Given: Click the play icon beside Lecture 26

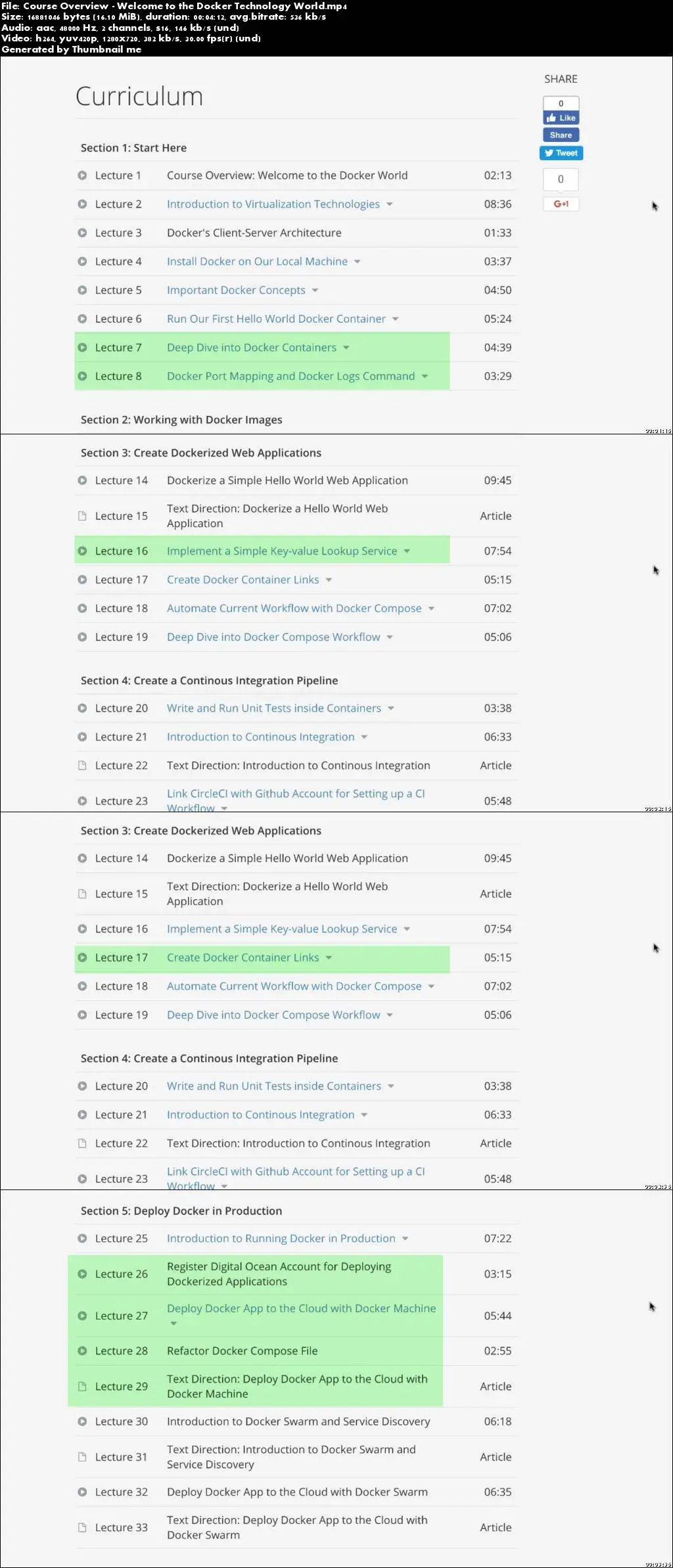Looking at the screenshot, I should (x=82, y=1274).
